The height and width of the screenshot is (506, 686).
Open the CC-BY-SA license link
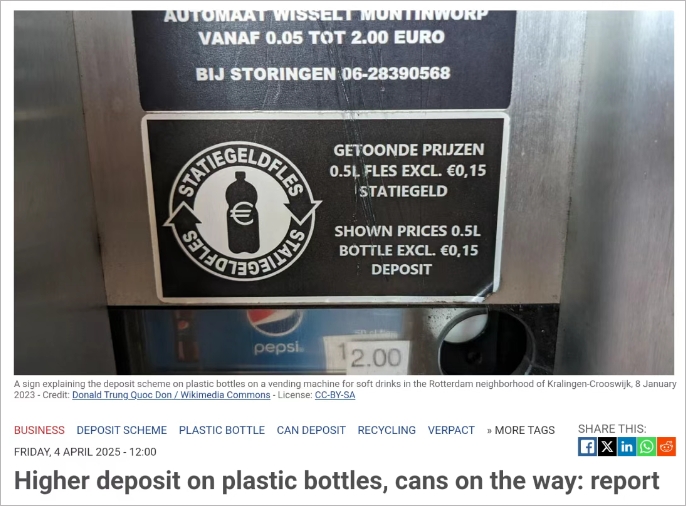pos(335,395)
